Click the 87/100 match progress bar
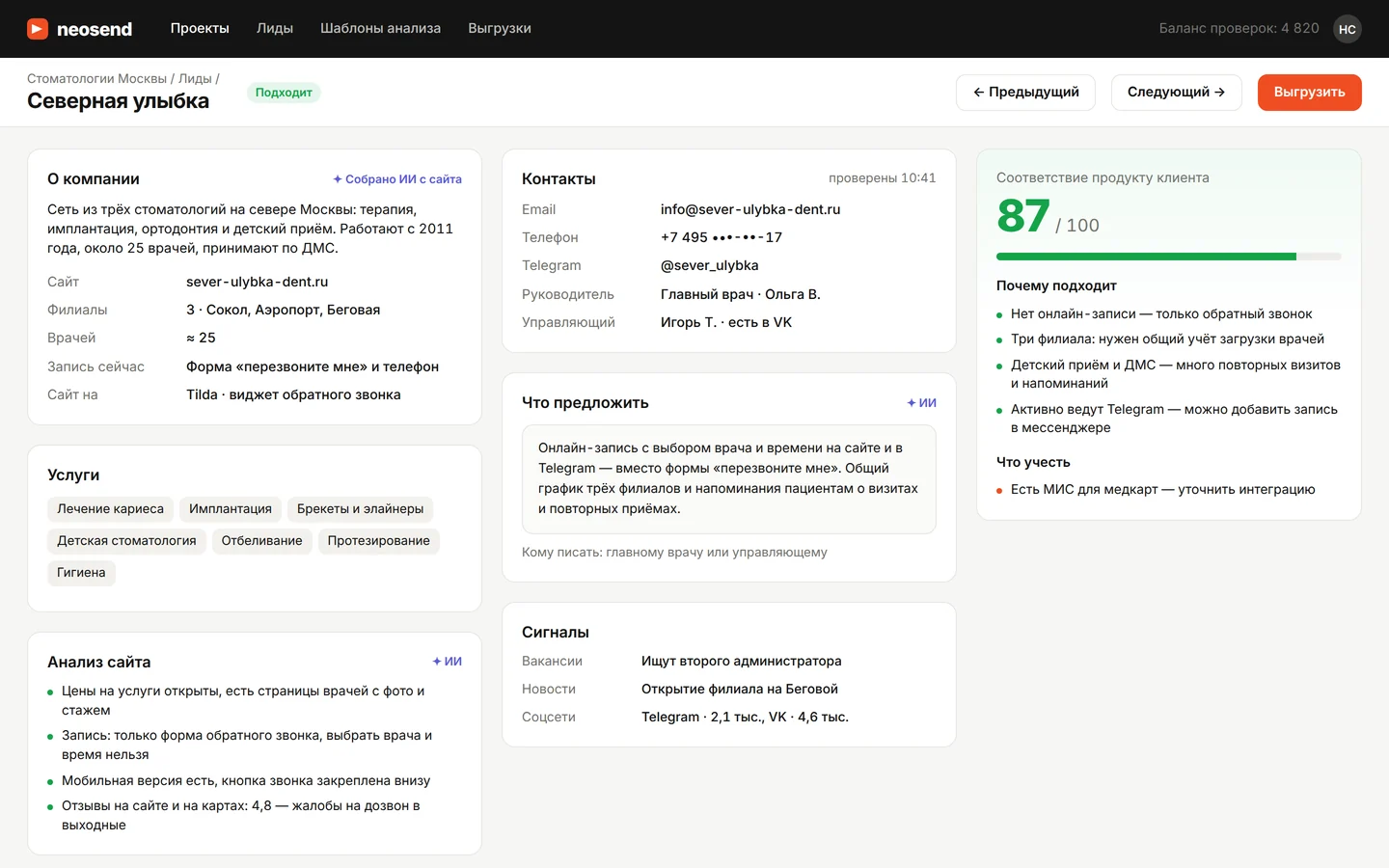Screen dimensions: 1389x868 click(1169, 257)
